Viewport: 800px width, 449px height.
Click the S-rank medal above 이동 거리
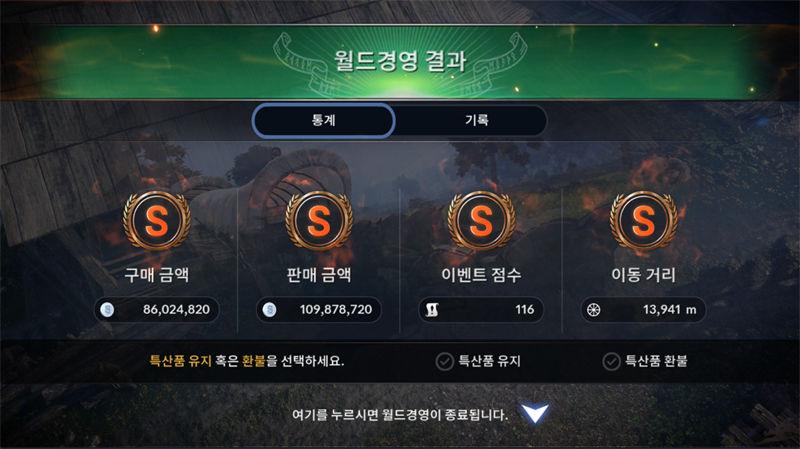point(643,220)
